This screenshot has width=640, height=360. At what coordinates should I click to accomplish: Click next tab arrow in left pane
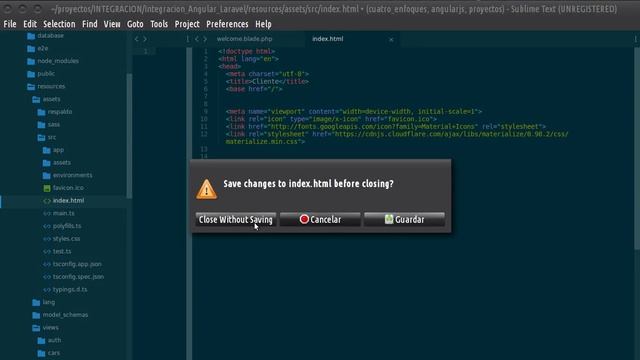point(145,39)
